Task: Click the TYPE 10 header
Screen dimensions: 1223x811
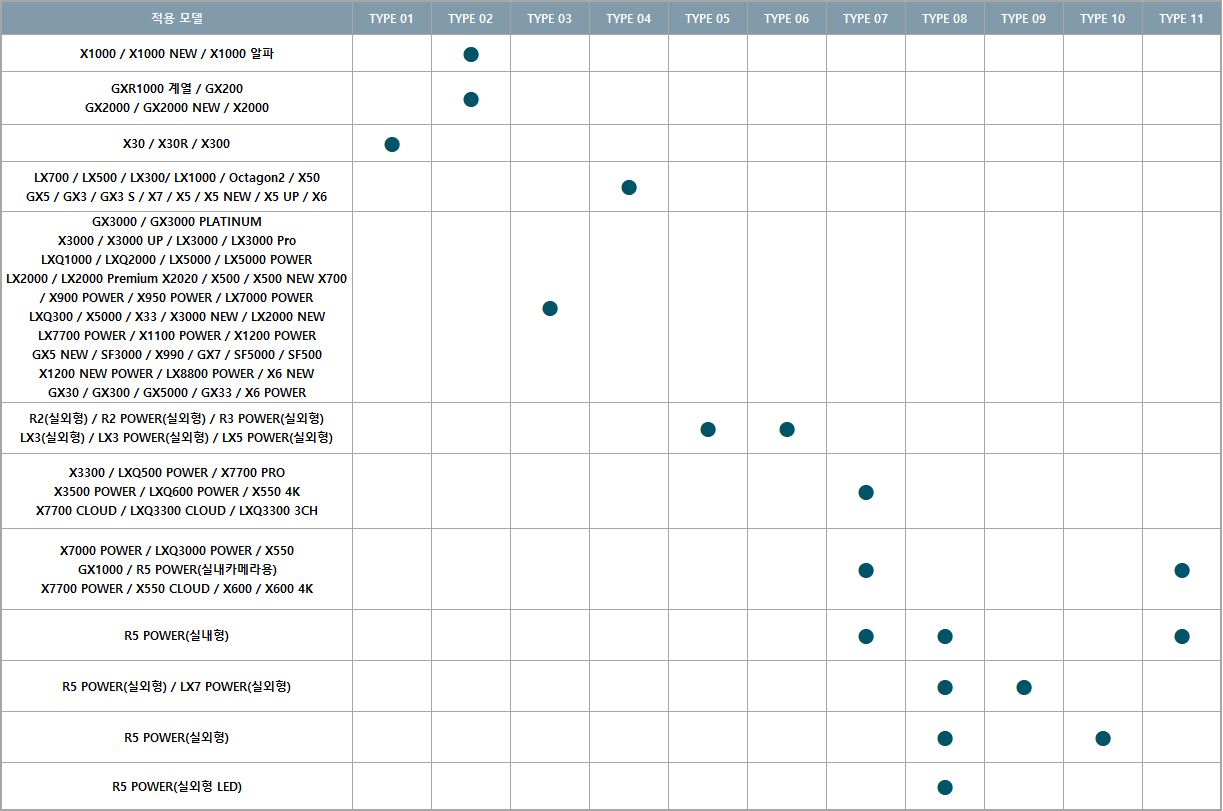Action: point(1103,18)
